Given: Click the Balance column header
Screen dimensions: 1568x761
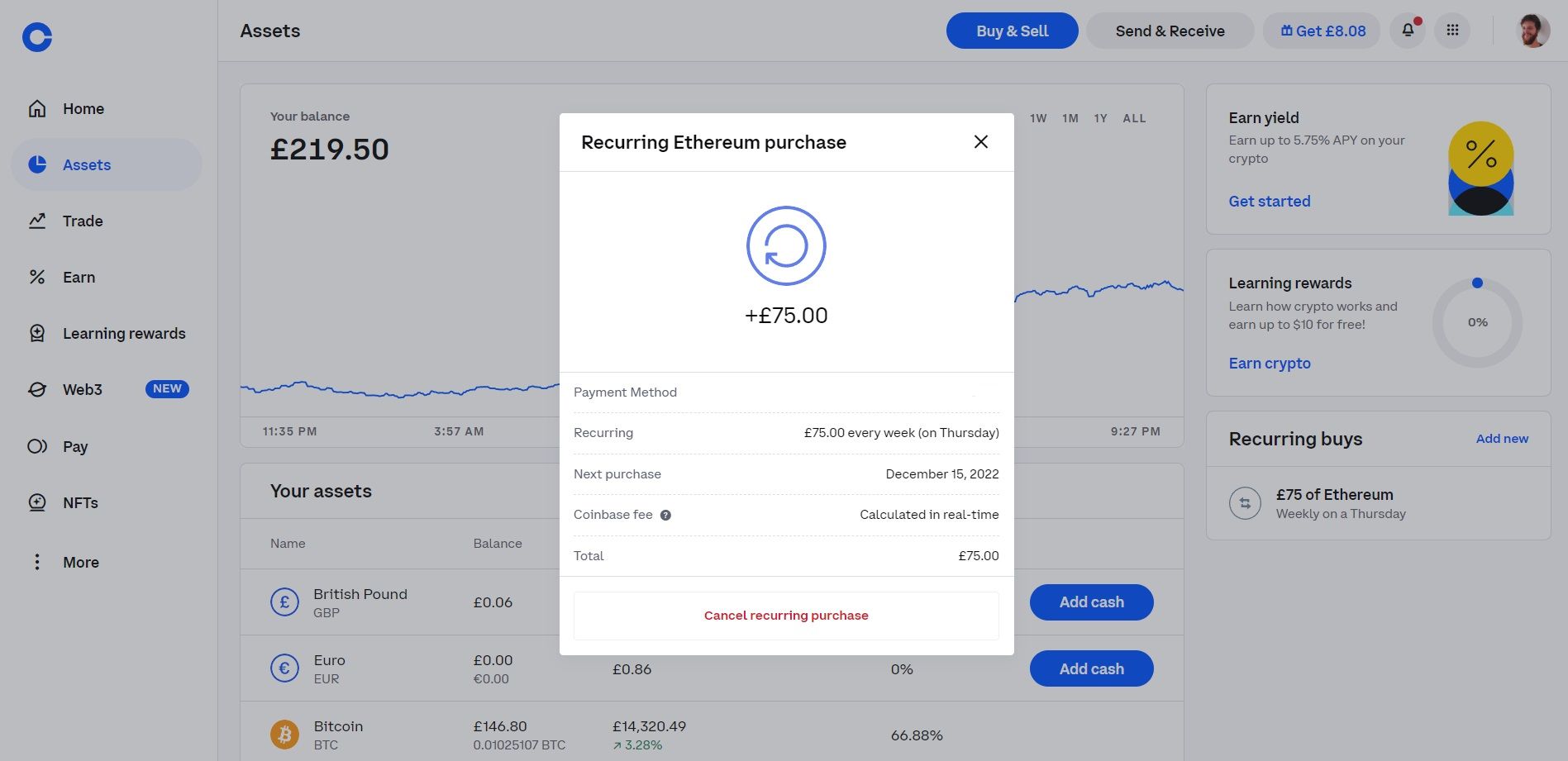Looking at the screenshot, I should [498, 543].
